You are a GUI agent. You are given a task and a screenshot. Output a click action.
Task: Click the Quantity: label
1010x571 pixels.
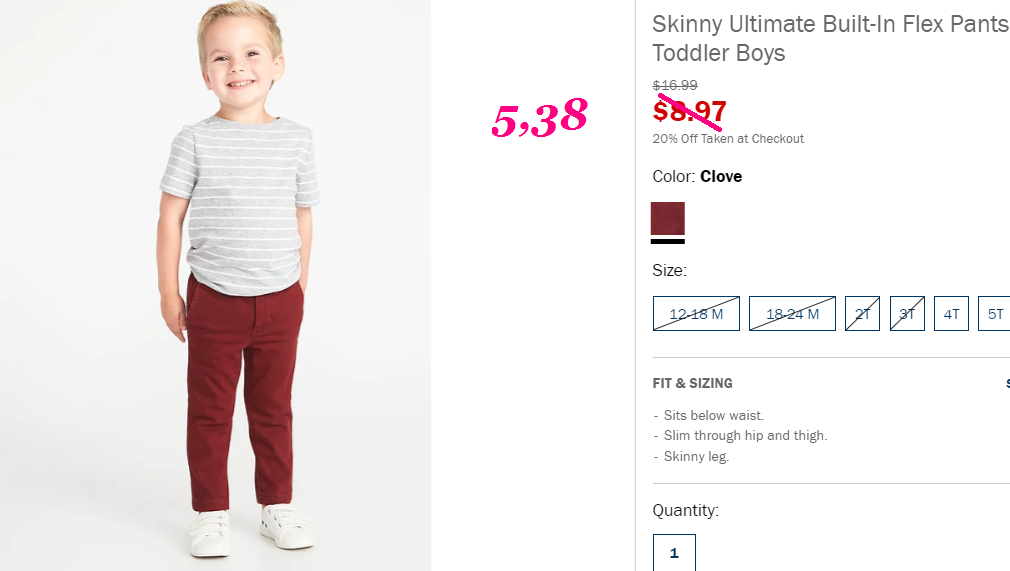(685, 510)
